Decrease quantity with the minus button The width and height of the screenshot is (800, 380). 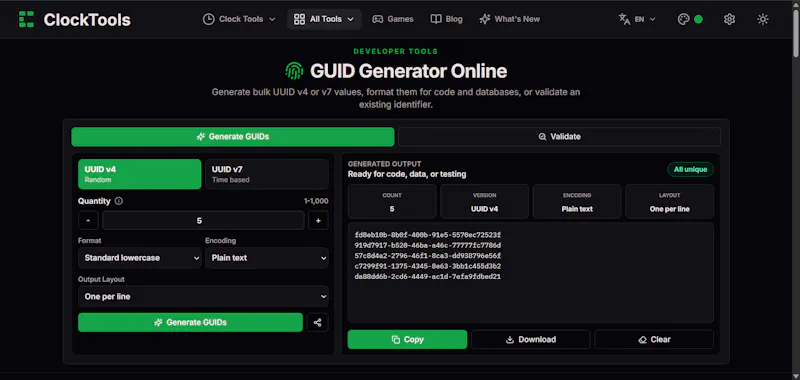[88, 220]
